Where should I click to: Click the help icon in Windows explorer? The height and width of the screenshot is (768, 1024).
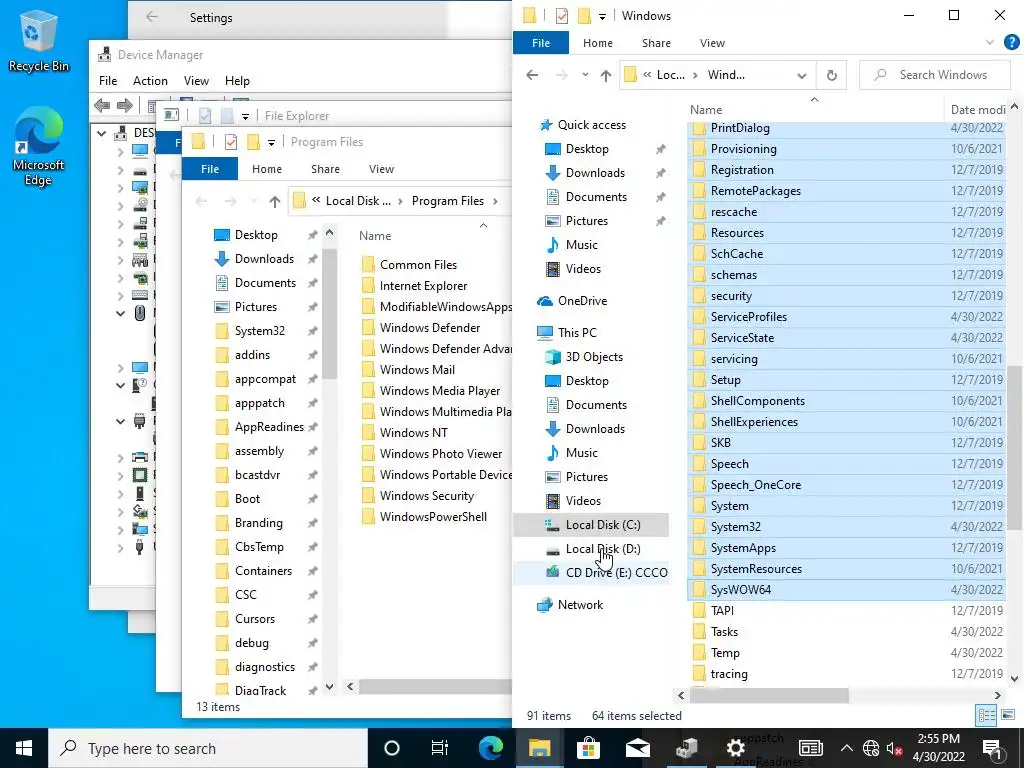1012,42
